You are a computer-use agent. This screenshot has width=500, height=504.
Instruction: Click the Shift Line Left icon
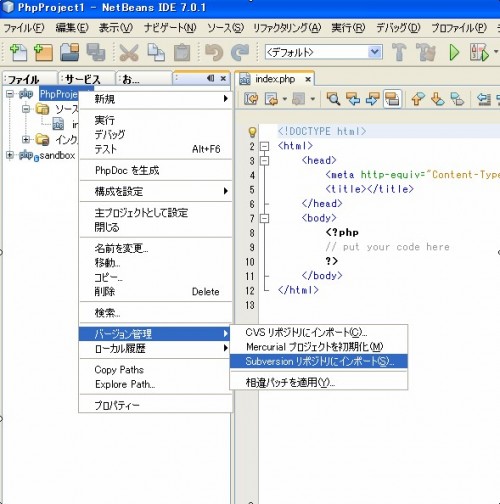484,99
